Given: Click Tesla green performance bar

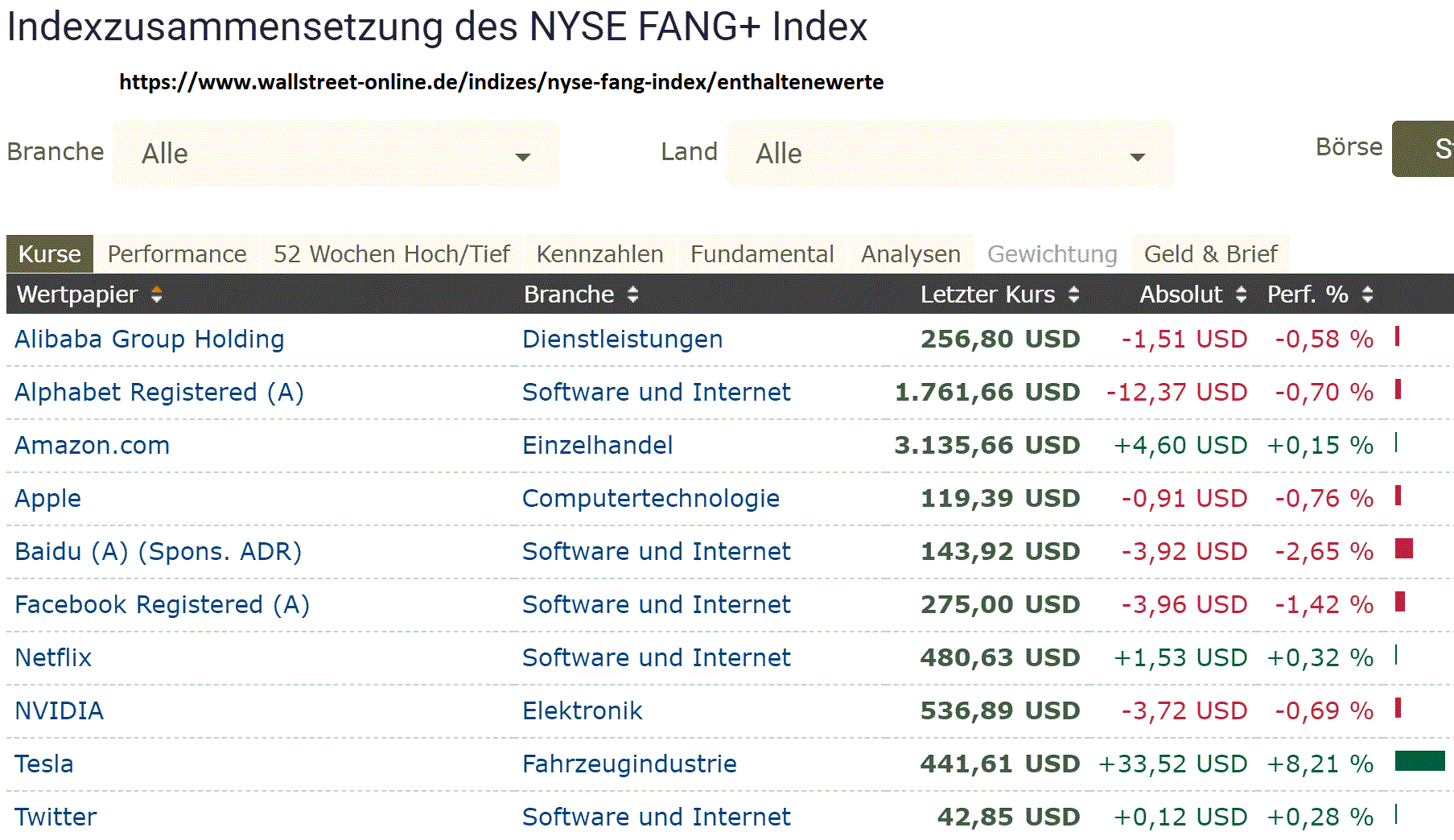Looking at the screenshot, I should tap(1419, 761).
